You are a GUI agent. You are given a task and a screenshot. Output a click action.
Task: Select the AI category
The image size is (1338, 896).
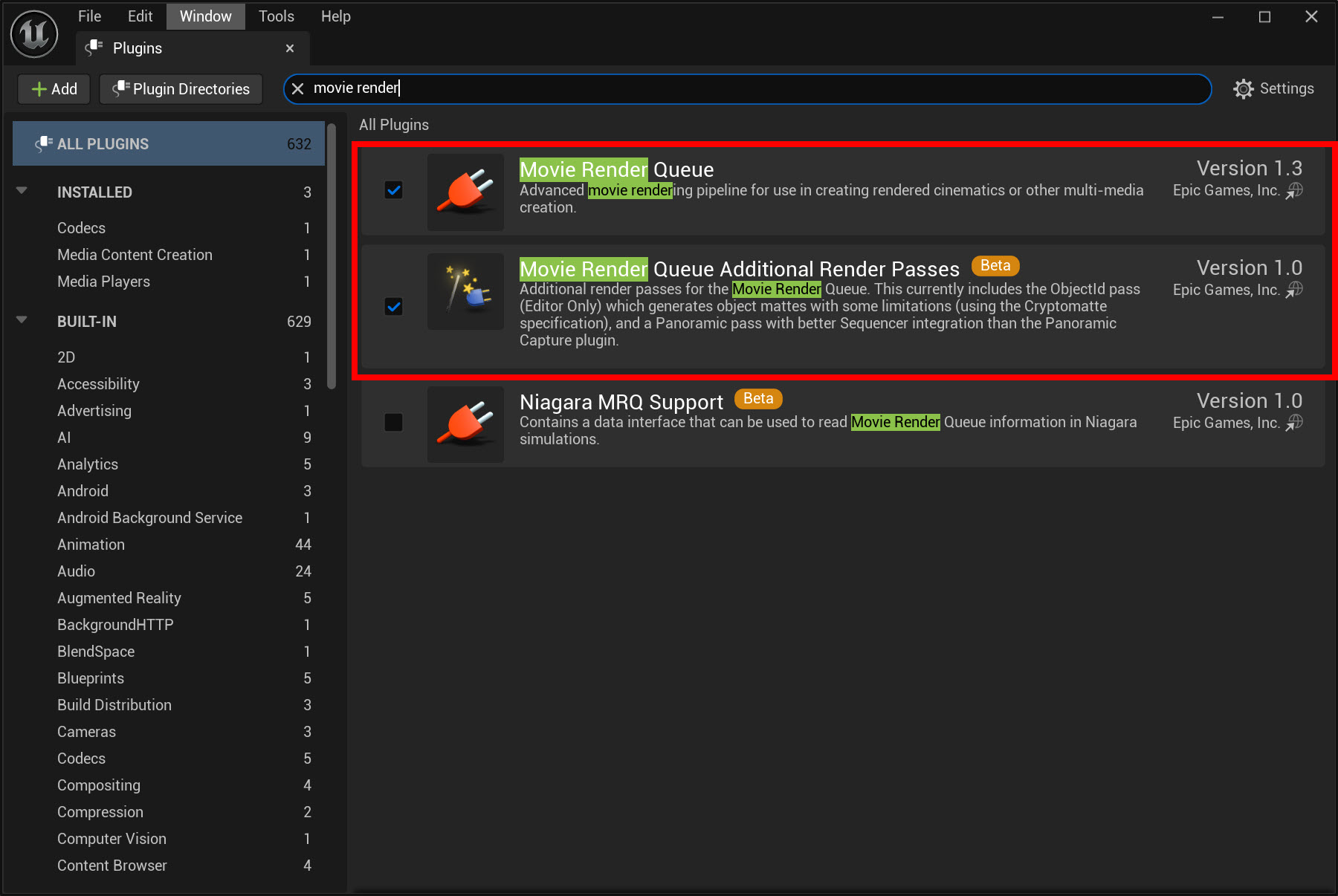[x=169, y=438]
